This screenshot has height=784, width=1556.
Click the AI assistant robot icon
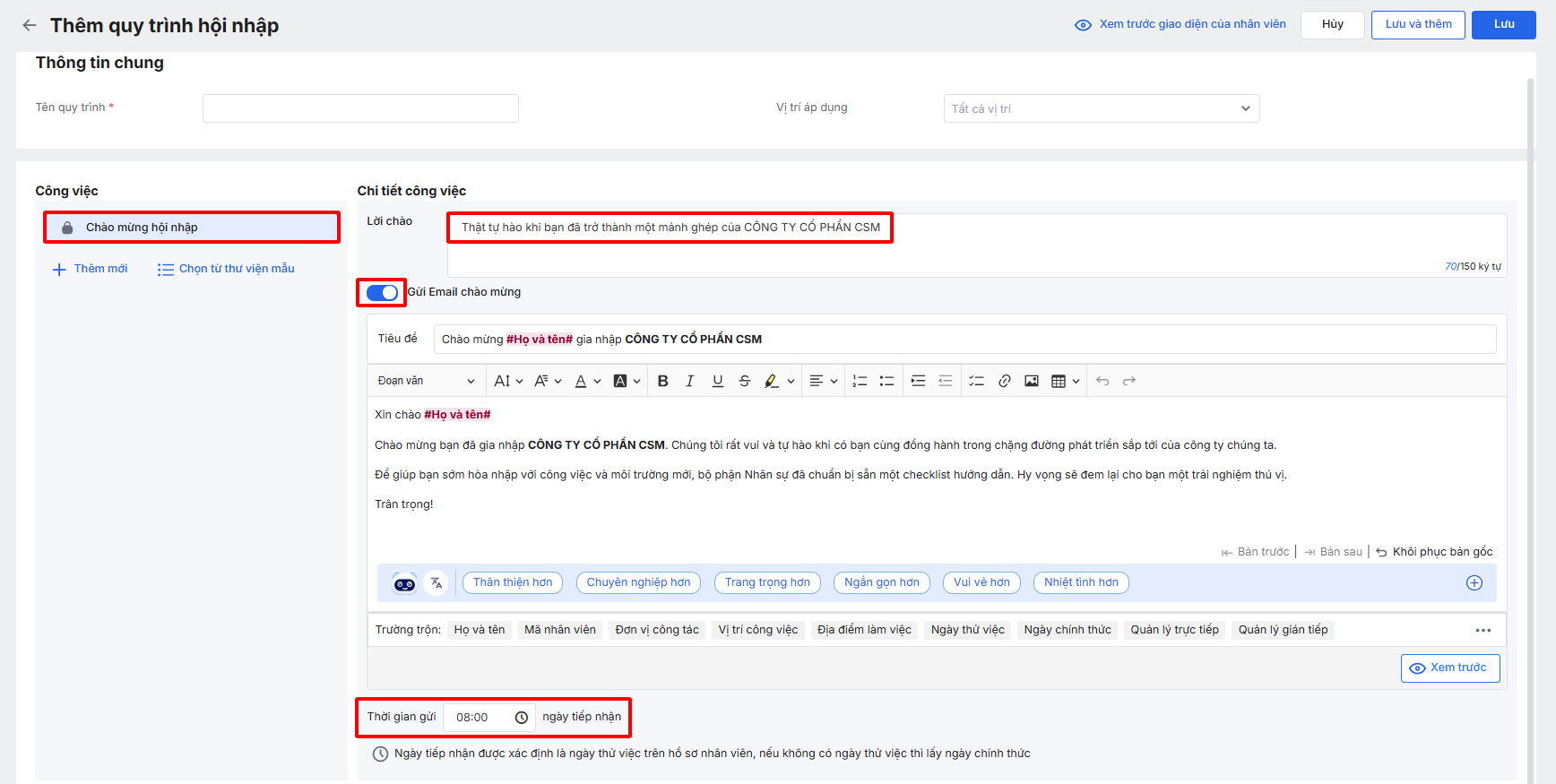click(404, 583)
